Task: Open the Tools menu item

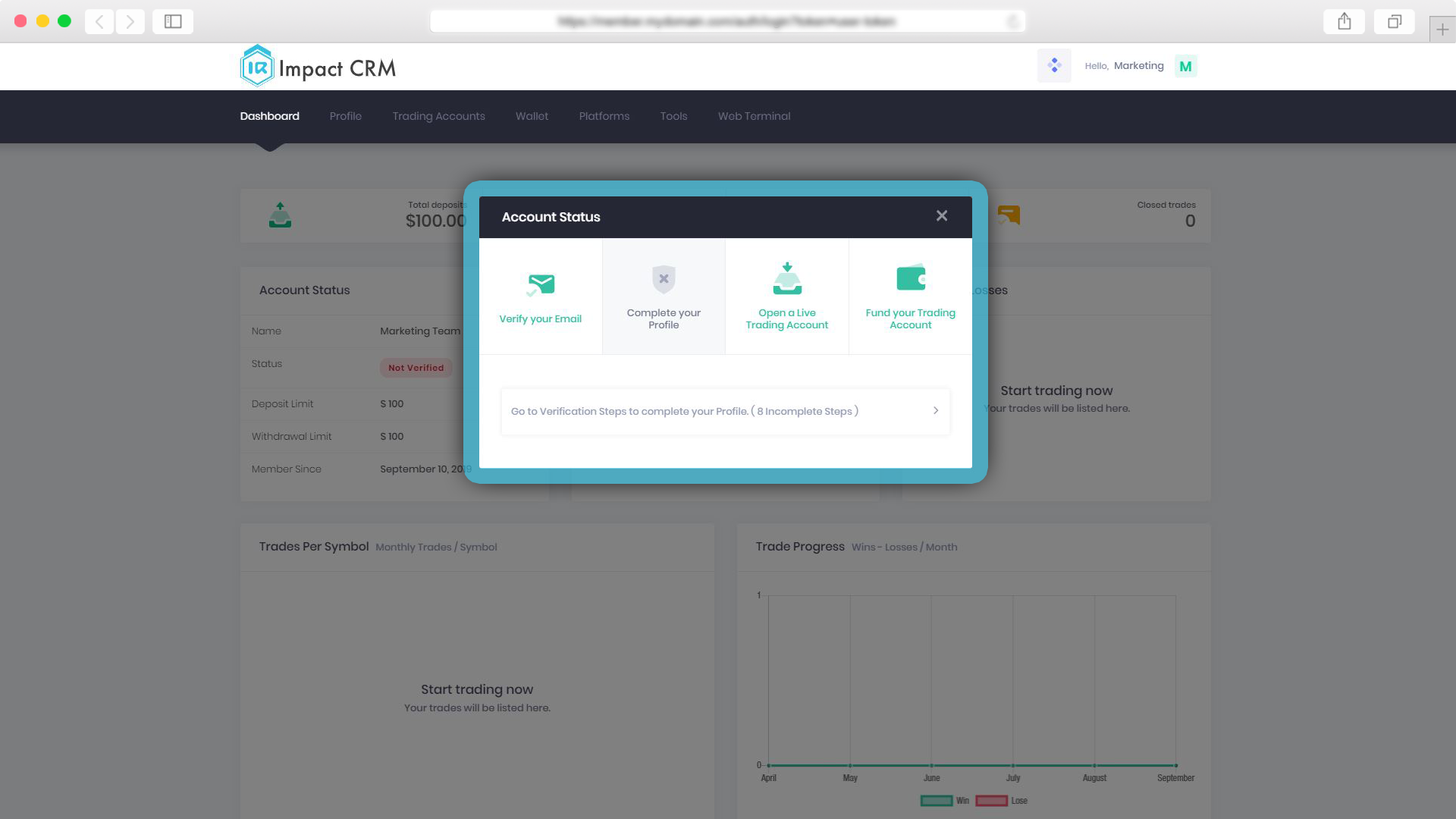Action: [x=674, y=117]
